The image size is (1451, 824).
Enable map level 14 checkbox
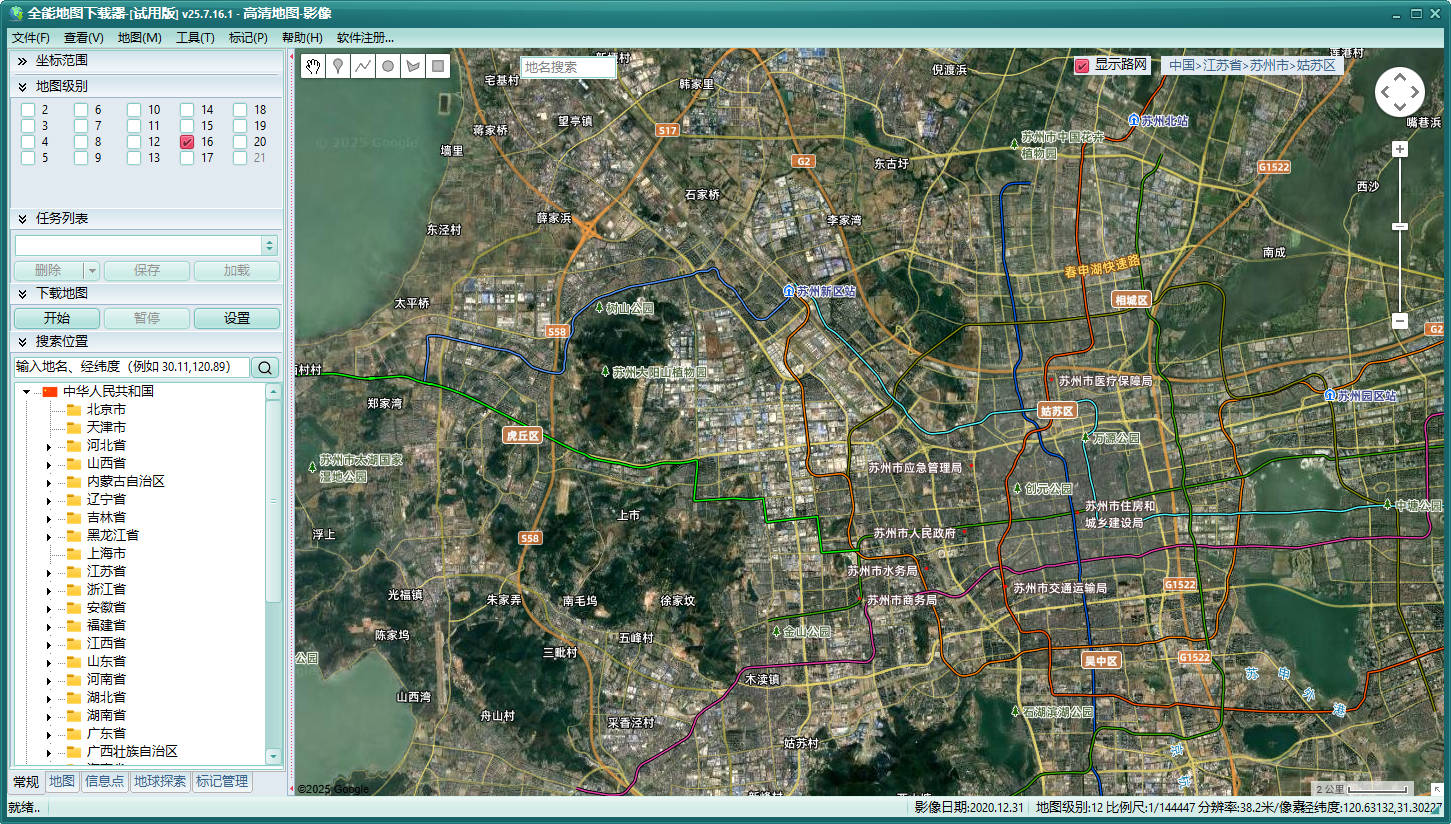187,110
